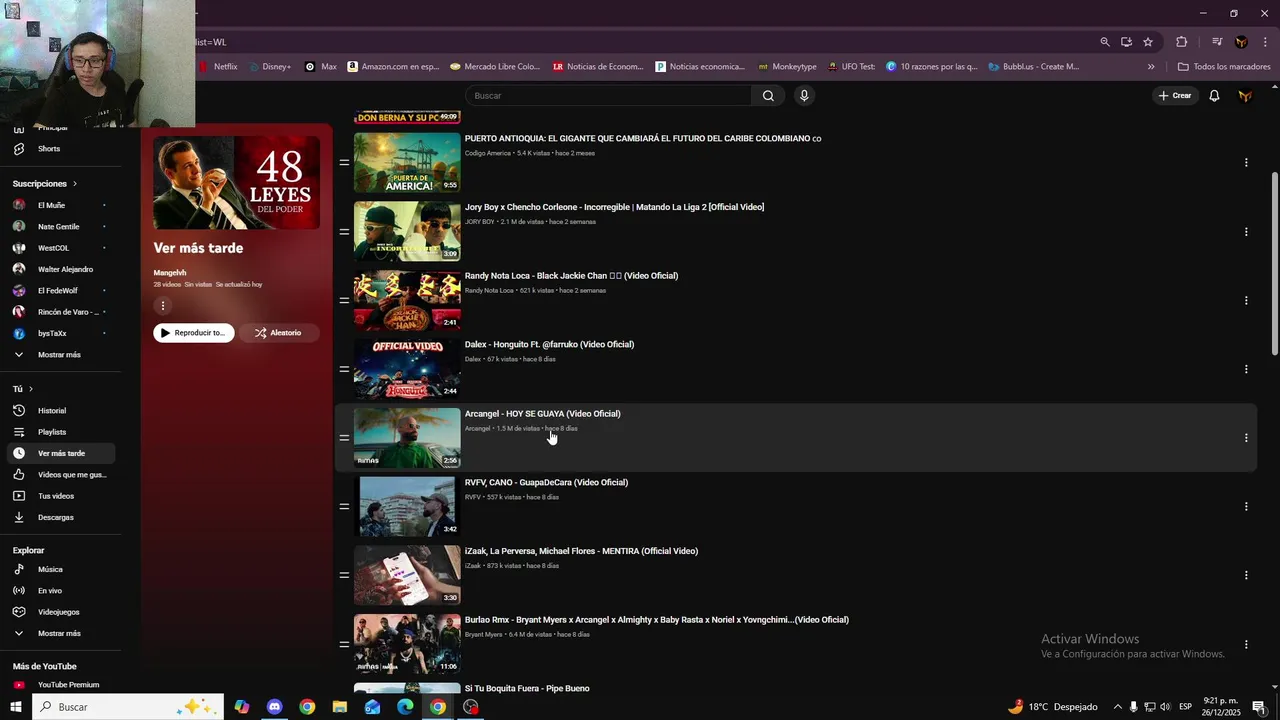The image size is (1280, 720).
Task: Start voice search with microphone icon
Action: point(804,96)
